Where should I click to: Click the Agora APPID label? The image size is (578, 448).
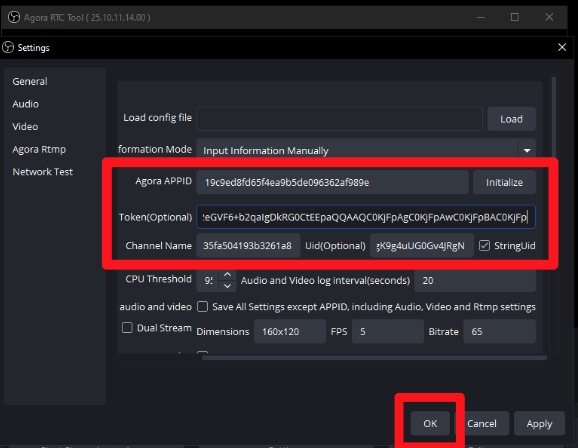pyautogui.click(x=163, y=181)
